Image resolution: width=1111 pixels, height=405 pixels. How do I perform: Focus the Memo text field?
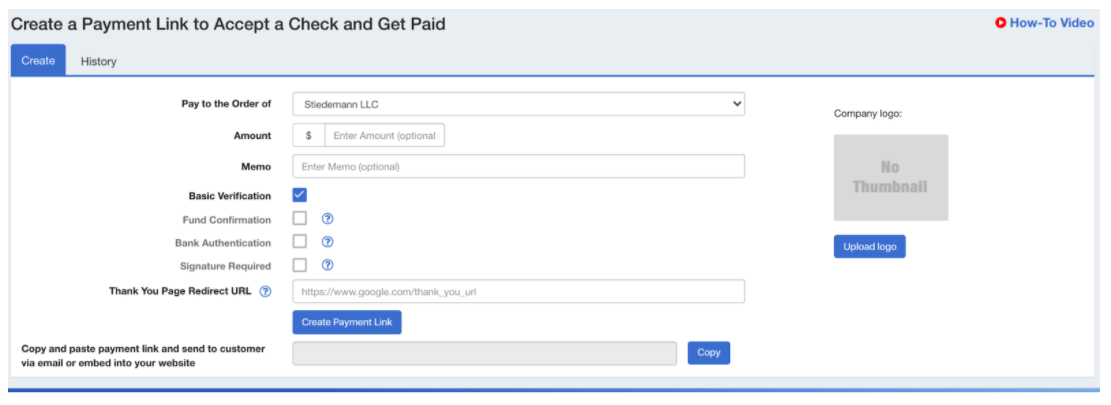click(x=518, y=166)
